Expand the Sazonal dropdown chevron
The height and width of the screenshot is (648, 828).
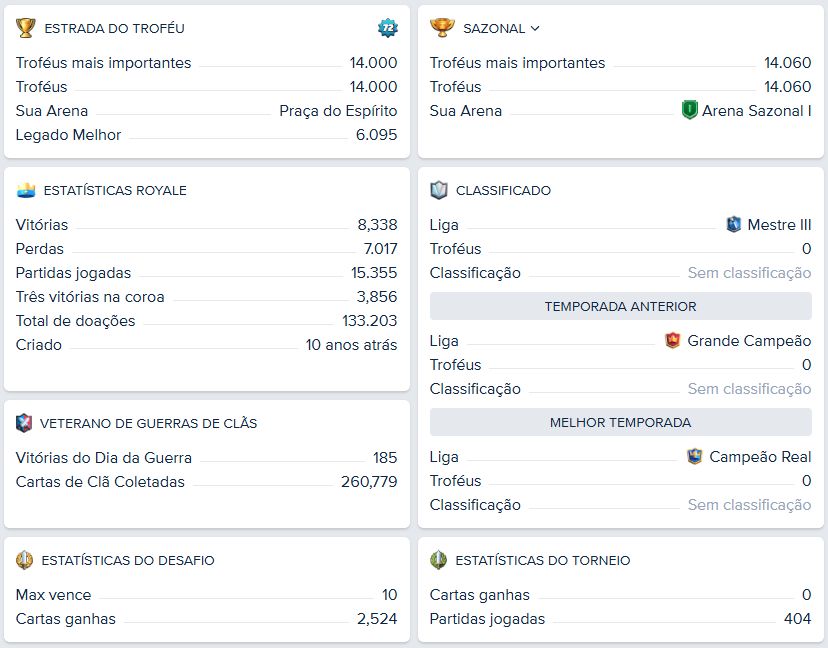(x=535, y=29)
